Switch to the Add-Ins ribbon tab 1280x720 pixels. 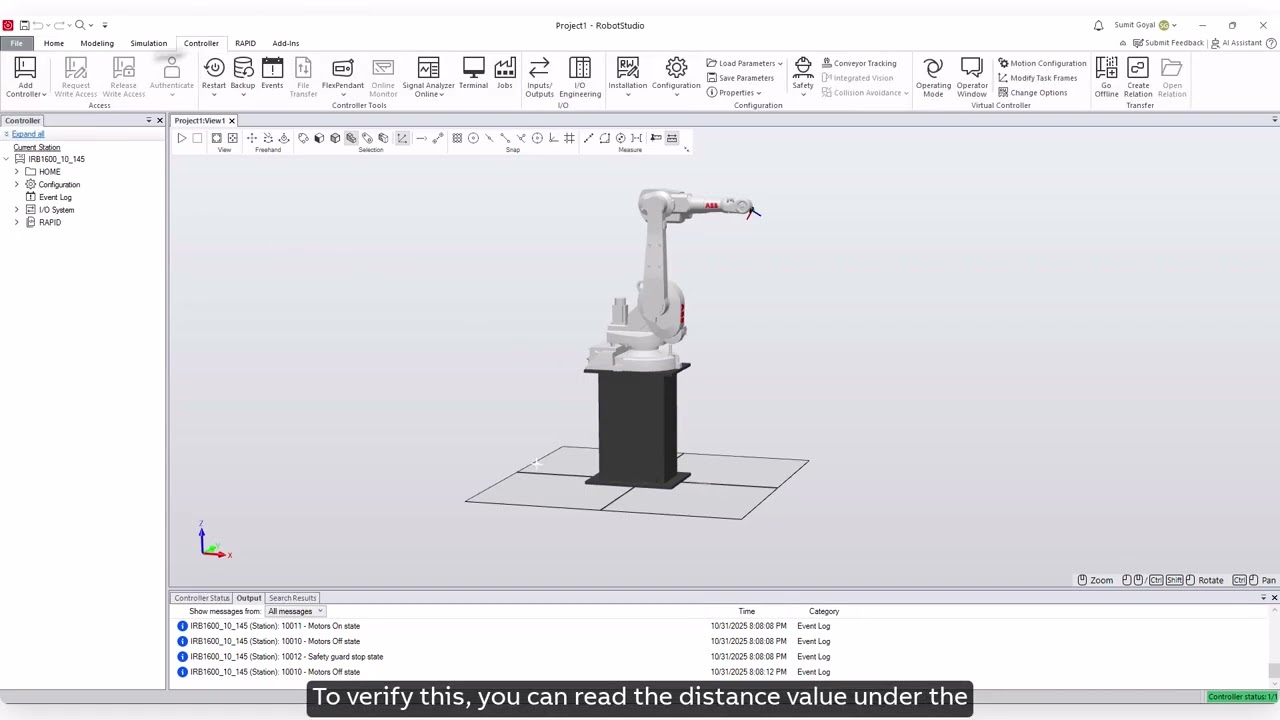click(x=286, y=43)
